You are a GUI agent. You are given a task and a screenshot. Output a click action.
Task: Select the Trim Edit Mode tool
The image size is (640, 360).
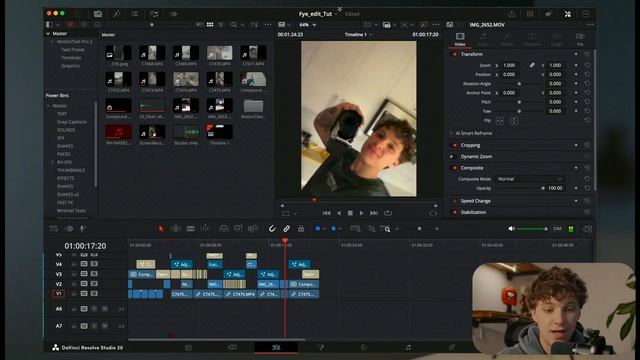[x=176, y=229]
